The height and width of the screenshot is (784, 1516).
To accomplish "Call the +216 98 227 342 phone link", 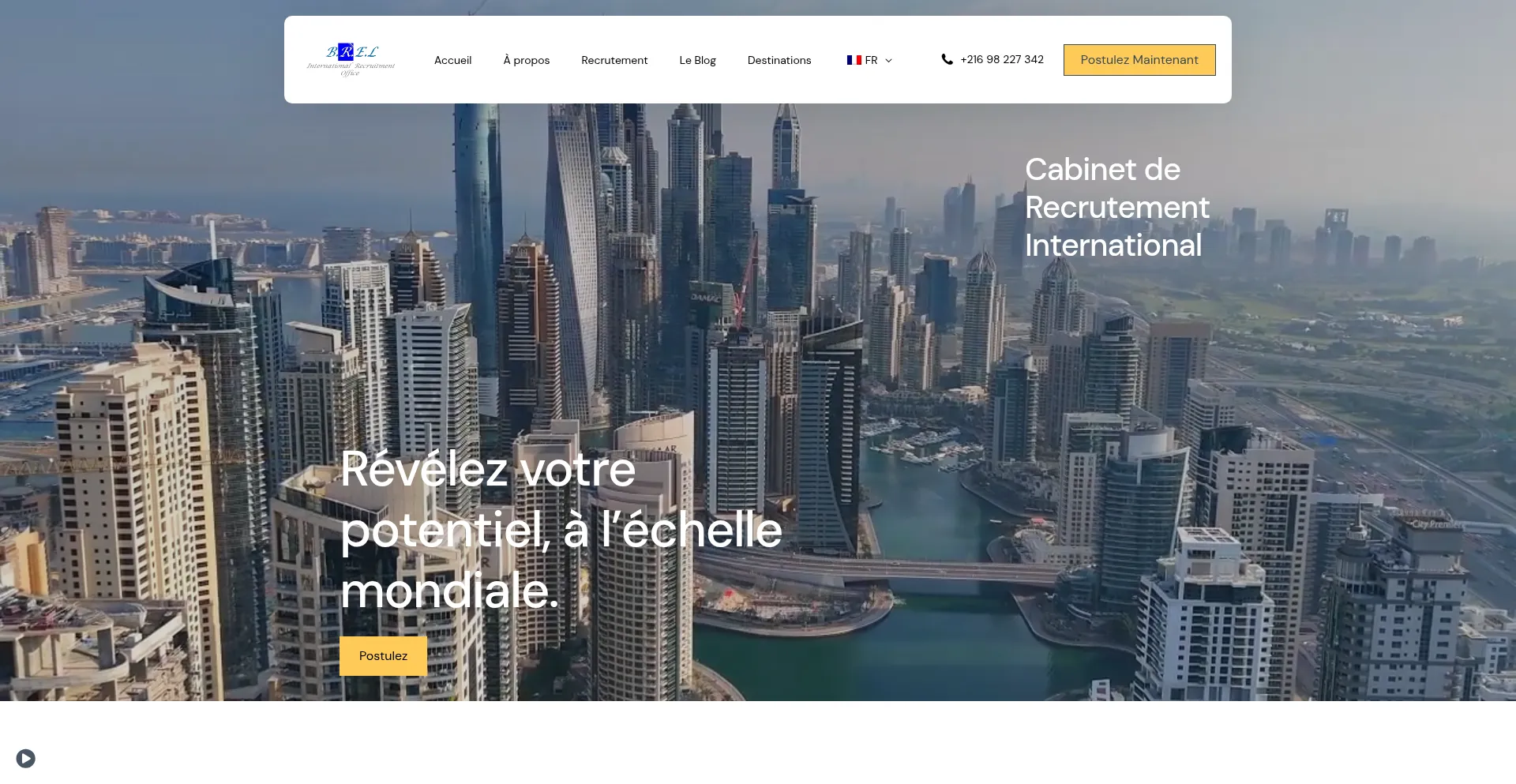I will point(1002,59).
